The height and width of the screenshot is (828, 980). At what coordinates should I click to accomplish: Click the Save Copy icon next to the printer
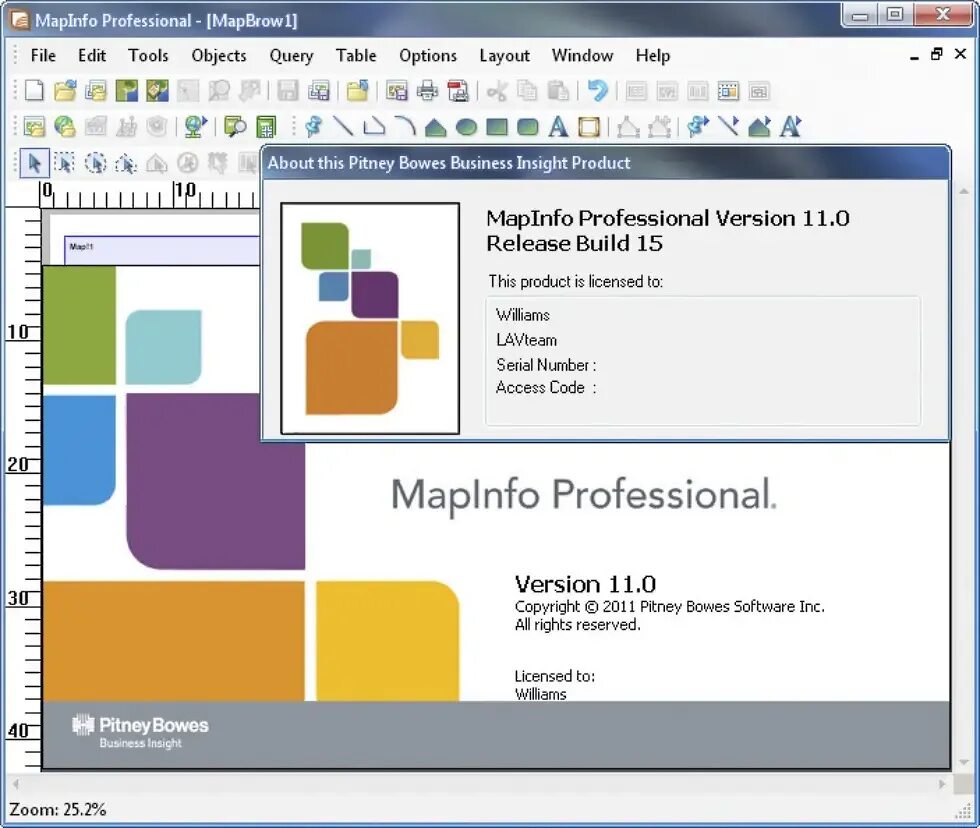[397, 91]
